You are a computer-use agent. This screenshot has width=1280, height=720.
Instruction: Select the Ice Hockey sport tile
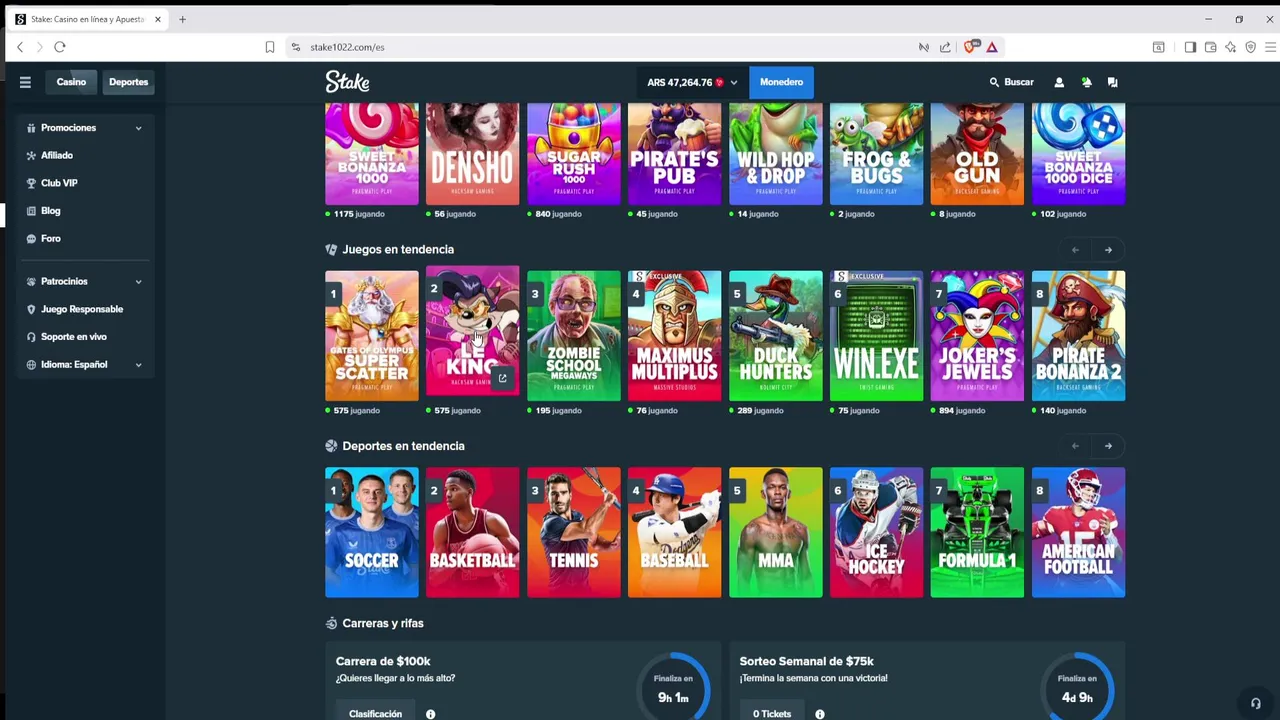click(x=877, y=532)
